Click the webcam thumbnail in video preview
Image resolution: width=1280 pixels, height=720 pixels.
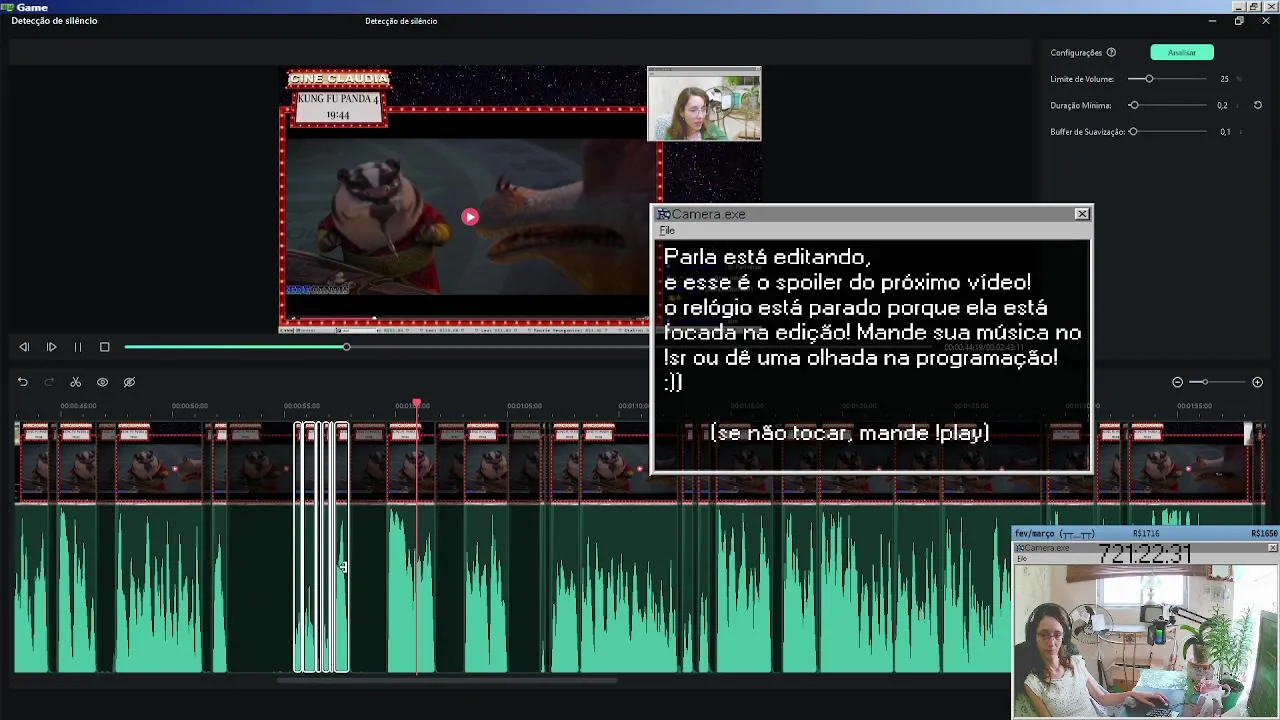coord(704,104)
